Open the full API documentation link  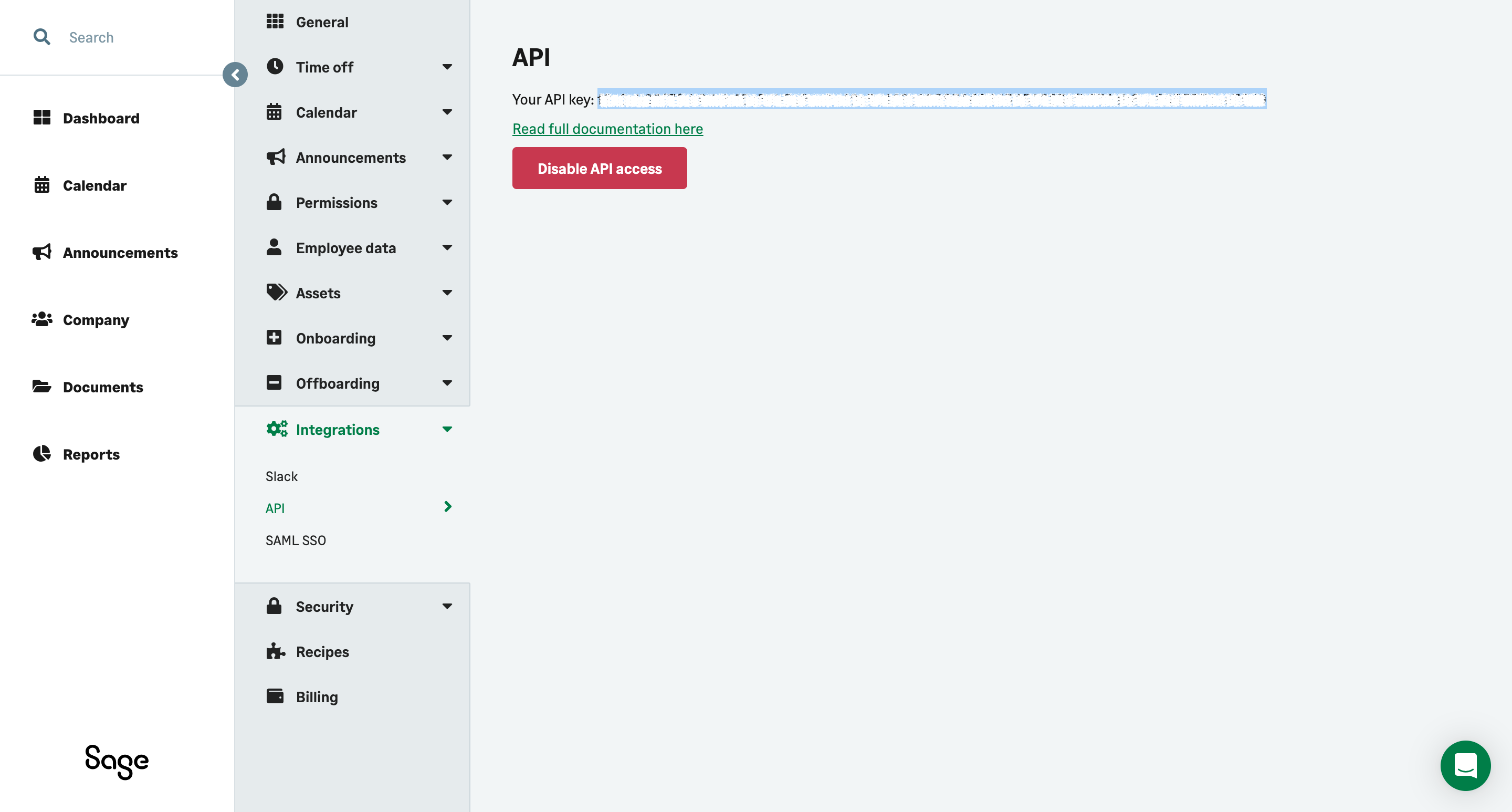pos(607,128)
